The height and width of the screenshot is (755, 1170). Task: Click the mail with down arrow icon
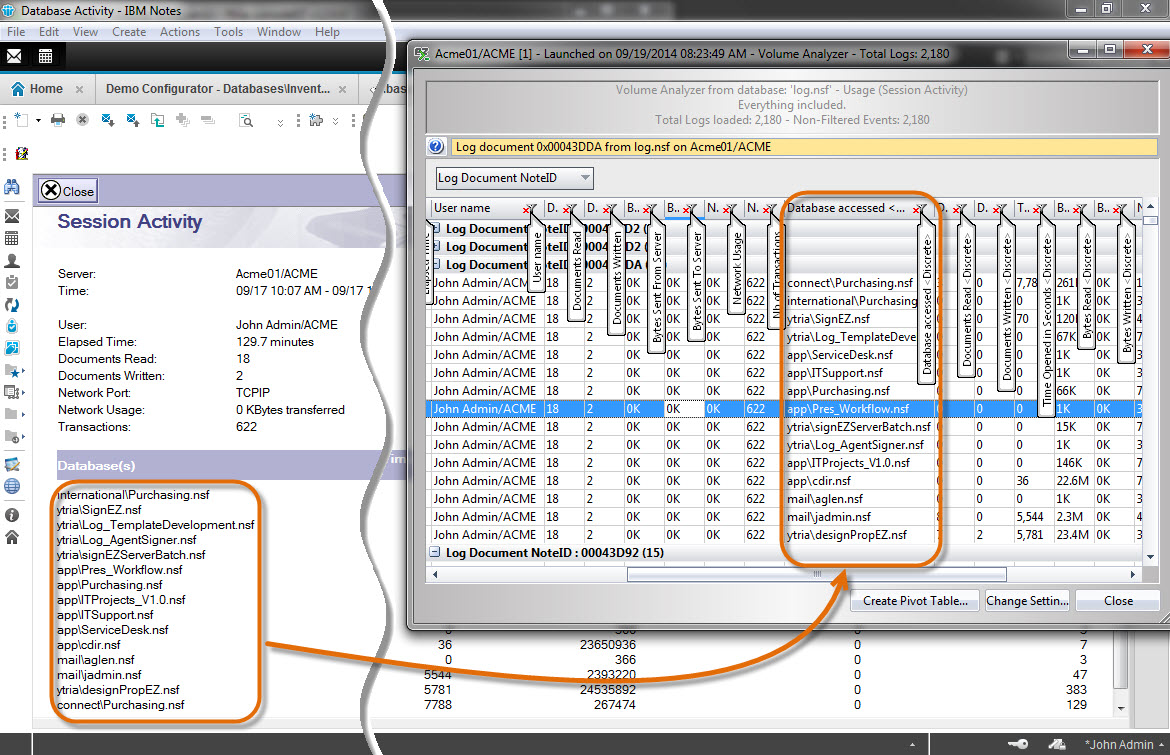coord(107,120)
